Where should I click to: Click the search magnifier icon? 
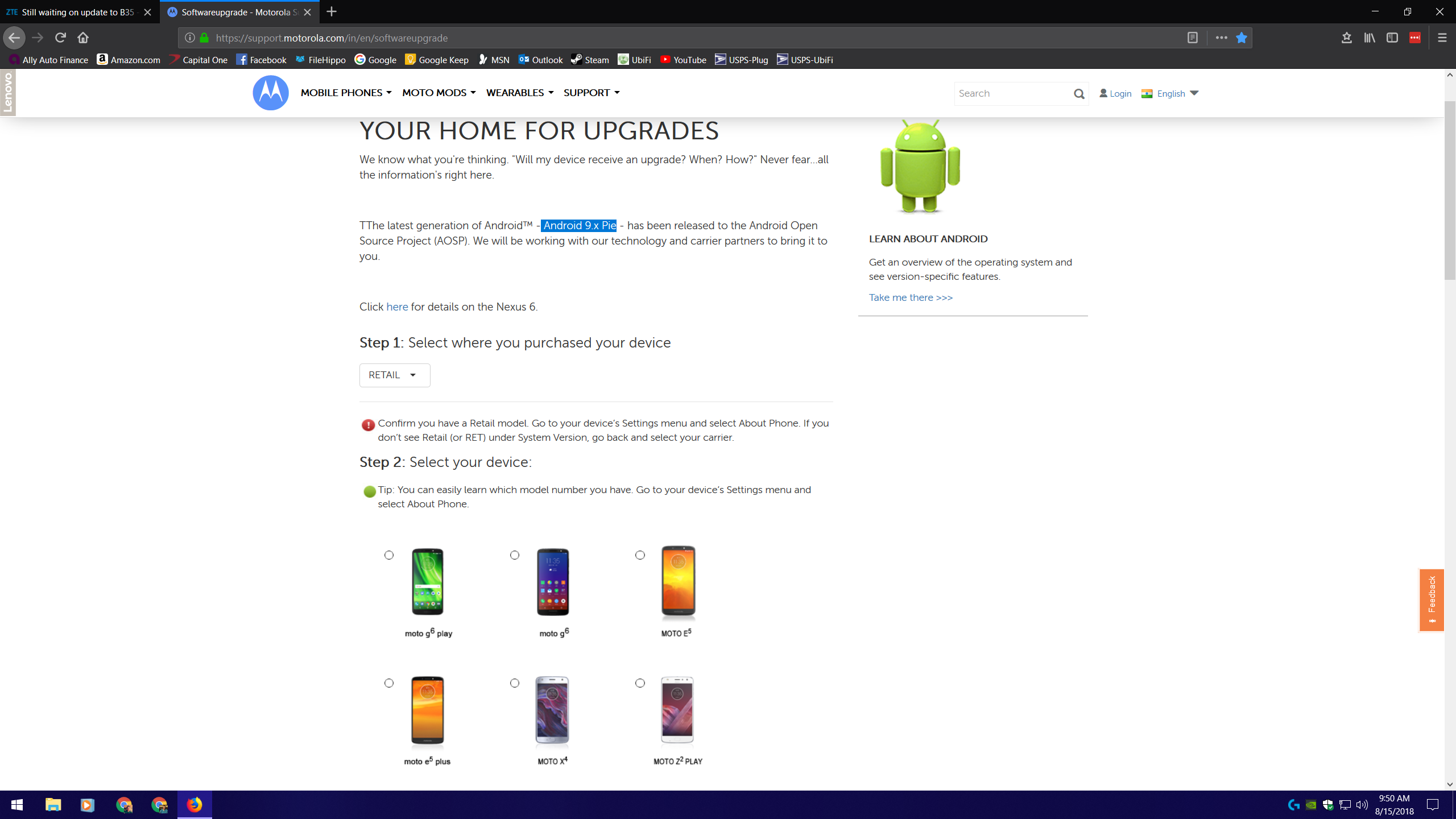click(1079, 94)
